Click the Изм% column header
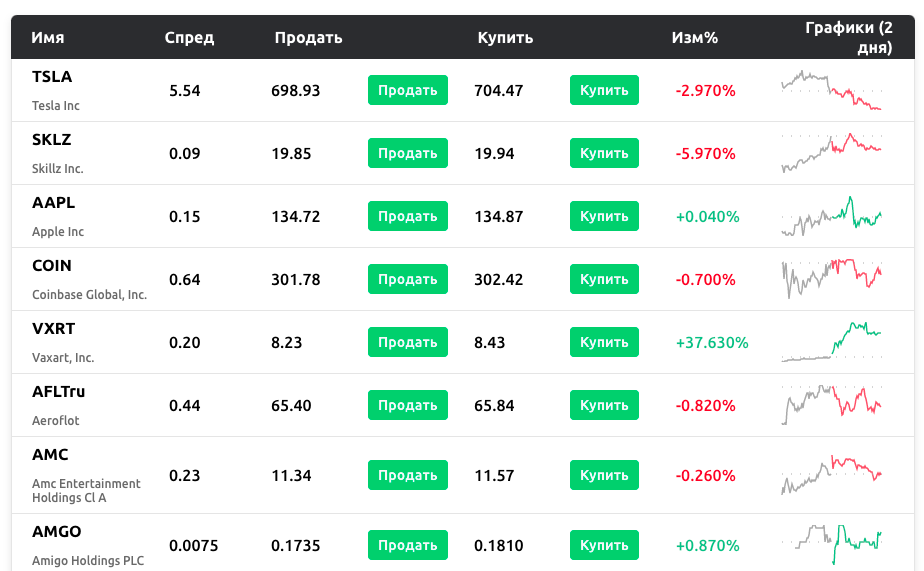The height and width of the screenshot is (571, 924). click(694, 38)
